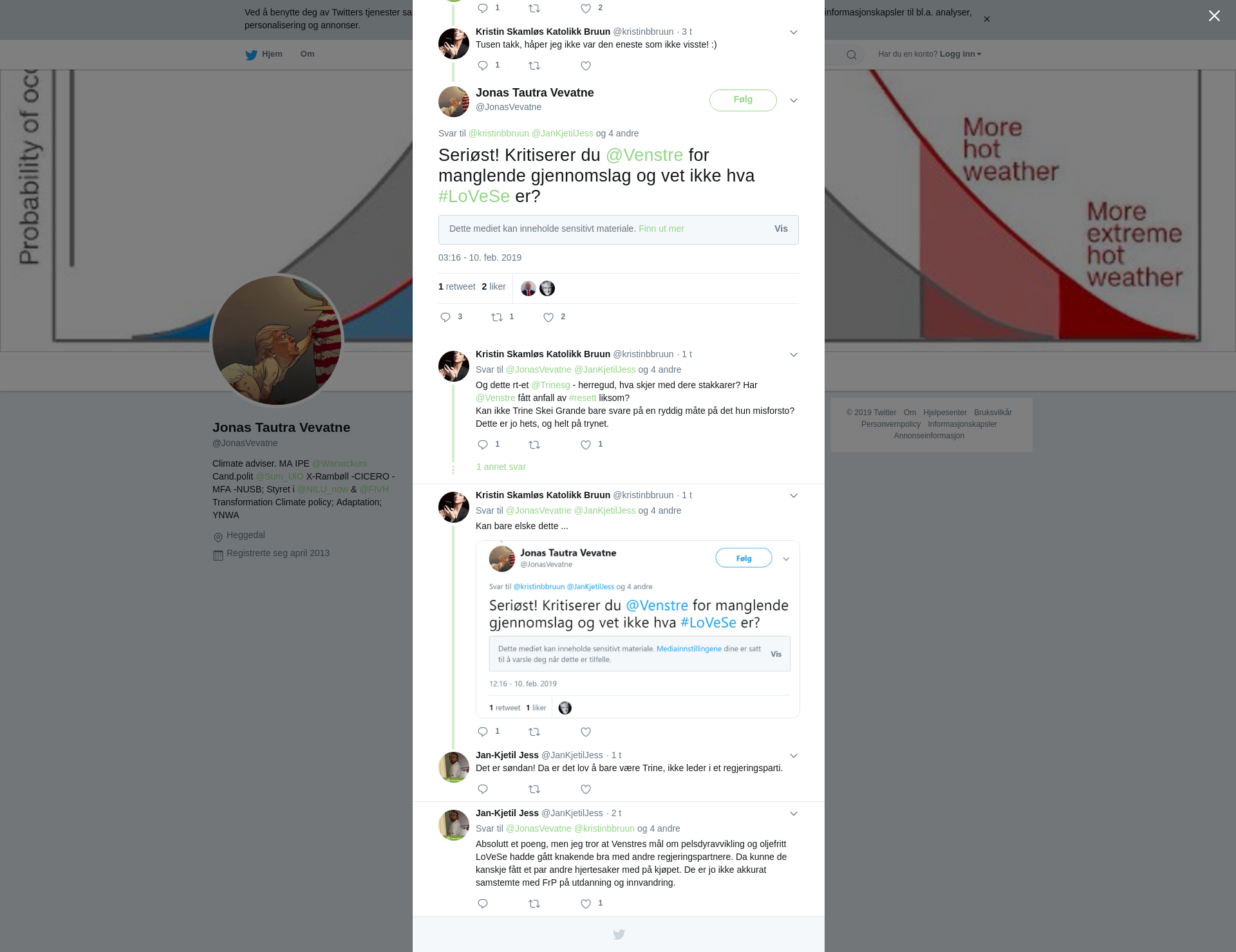Retweet the main #LoVeSe tweet
Screen dimensions: 1236x952
pos(497,317)
